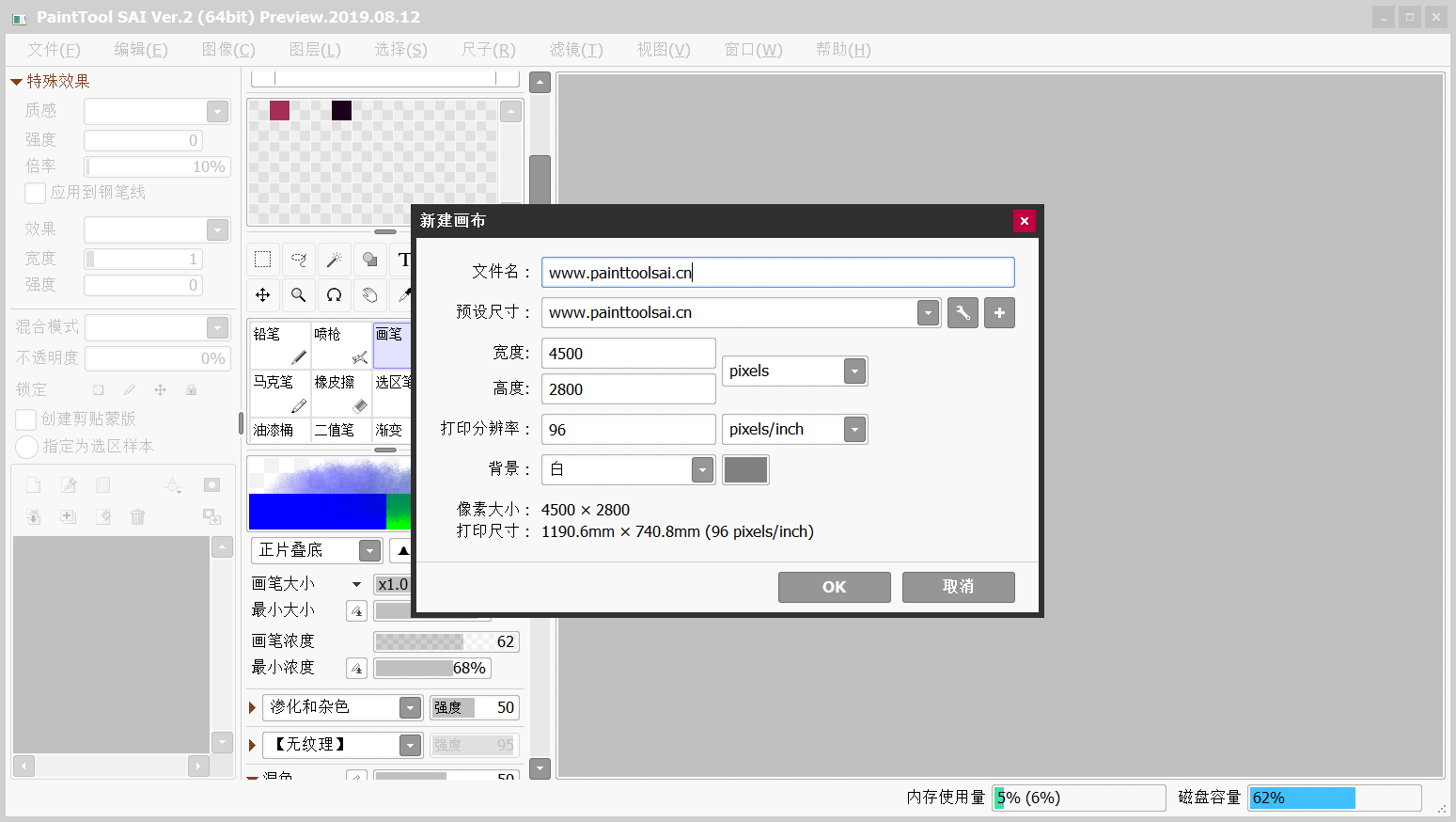1456x822 pixels.
Task: Click the 高度 height input field
Action: (x=629, y=389)
